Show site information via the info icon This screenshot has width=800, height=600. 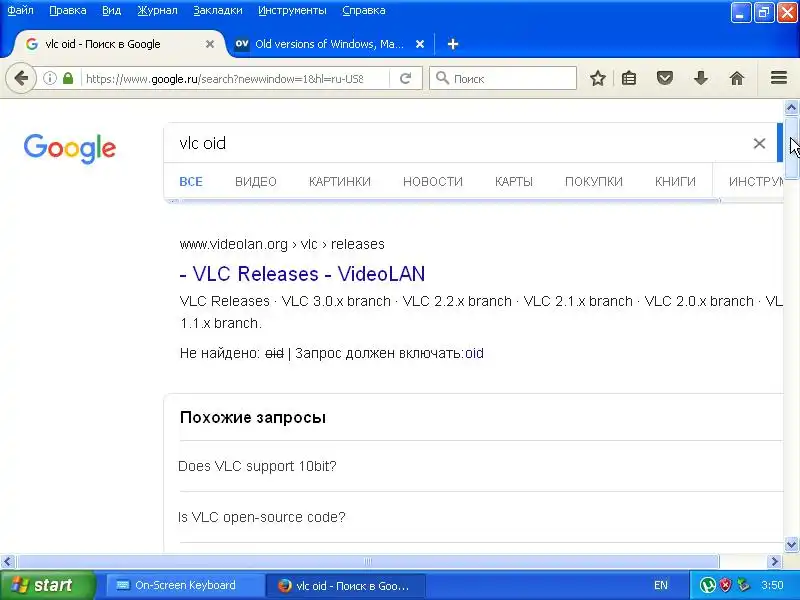[x=49, y=79]
